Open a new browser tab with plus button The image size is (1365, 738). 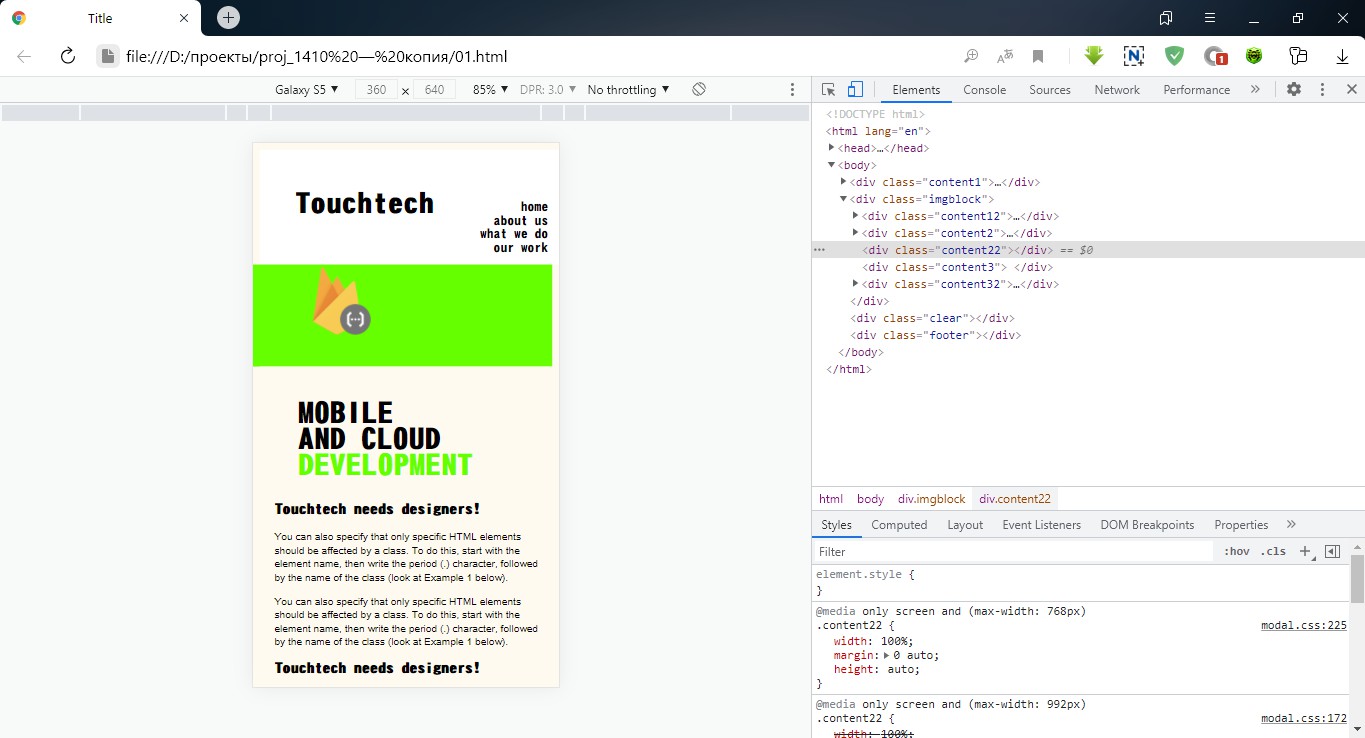(x=229, y=18)
